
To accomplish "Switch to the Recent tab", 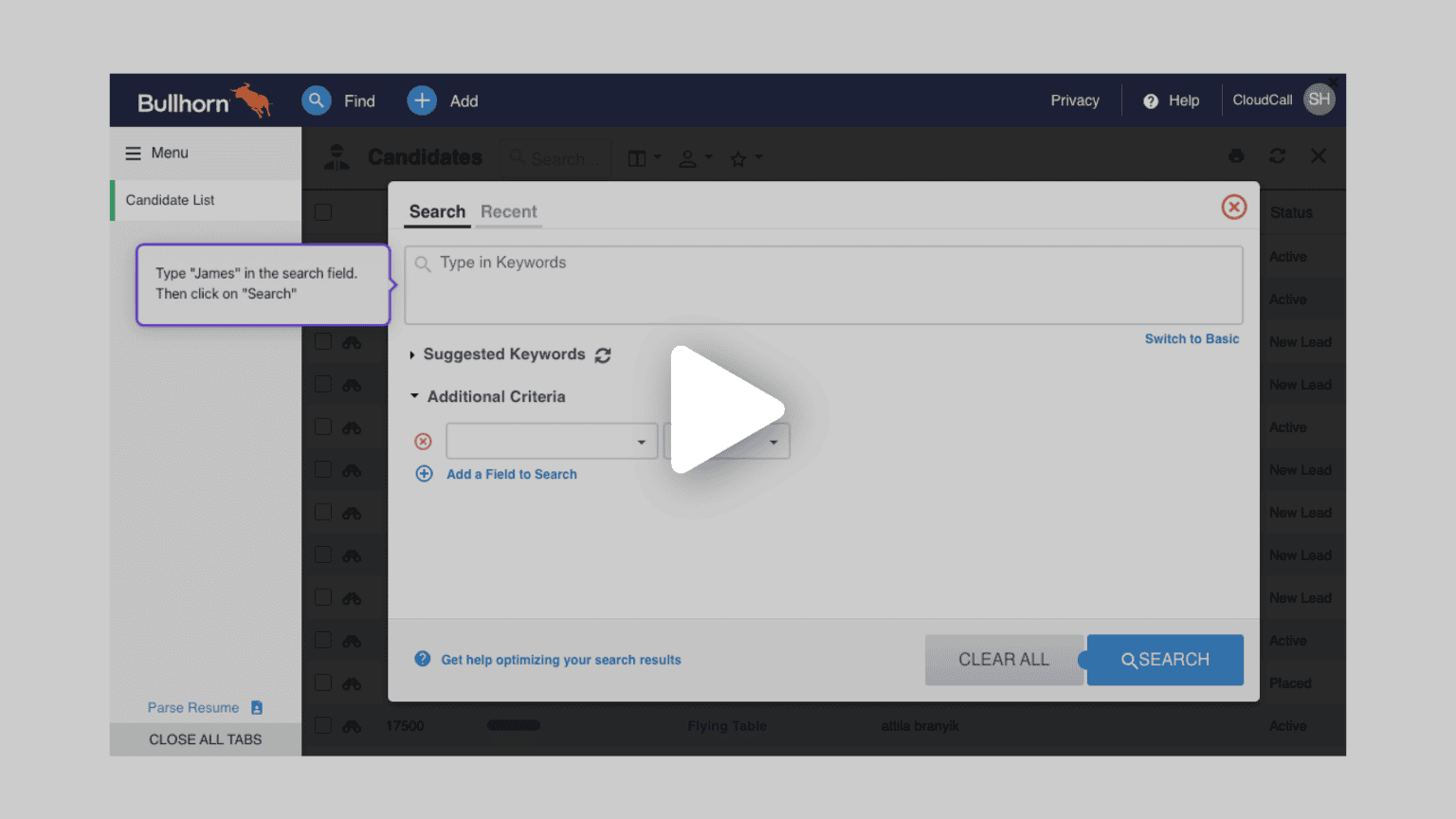I will 508,211.
